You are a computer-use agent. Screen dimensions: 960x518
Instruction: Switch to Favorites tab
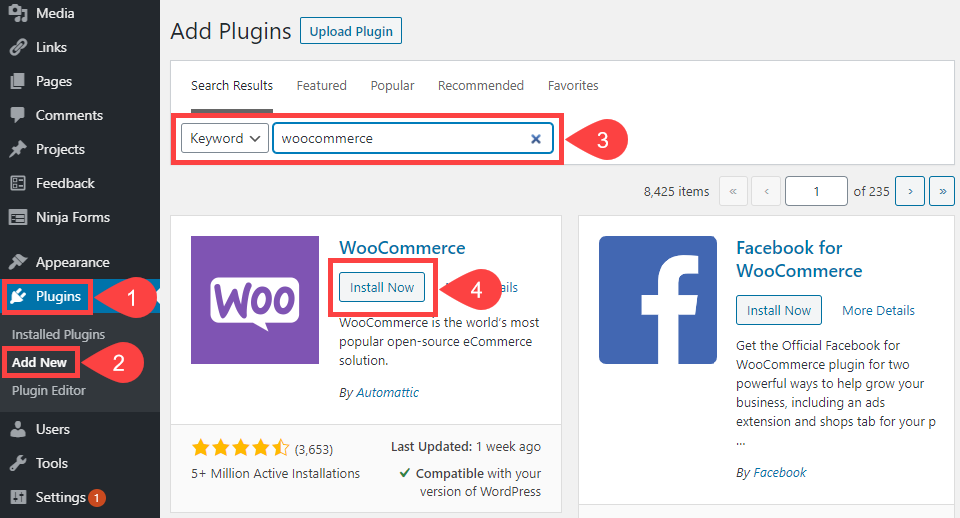tap(573, 86)
